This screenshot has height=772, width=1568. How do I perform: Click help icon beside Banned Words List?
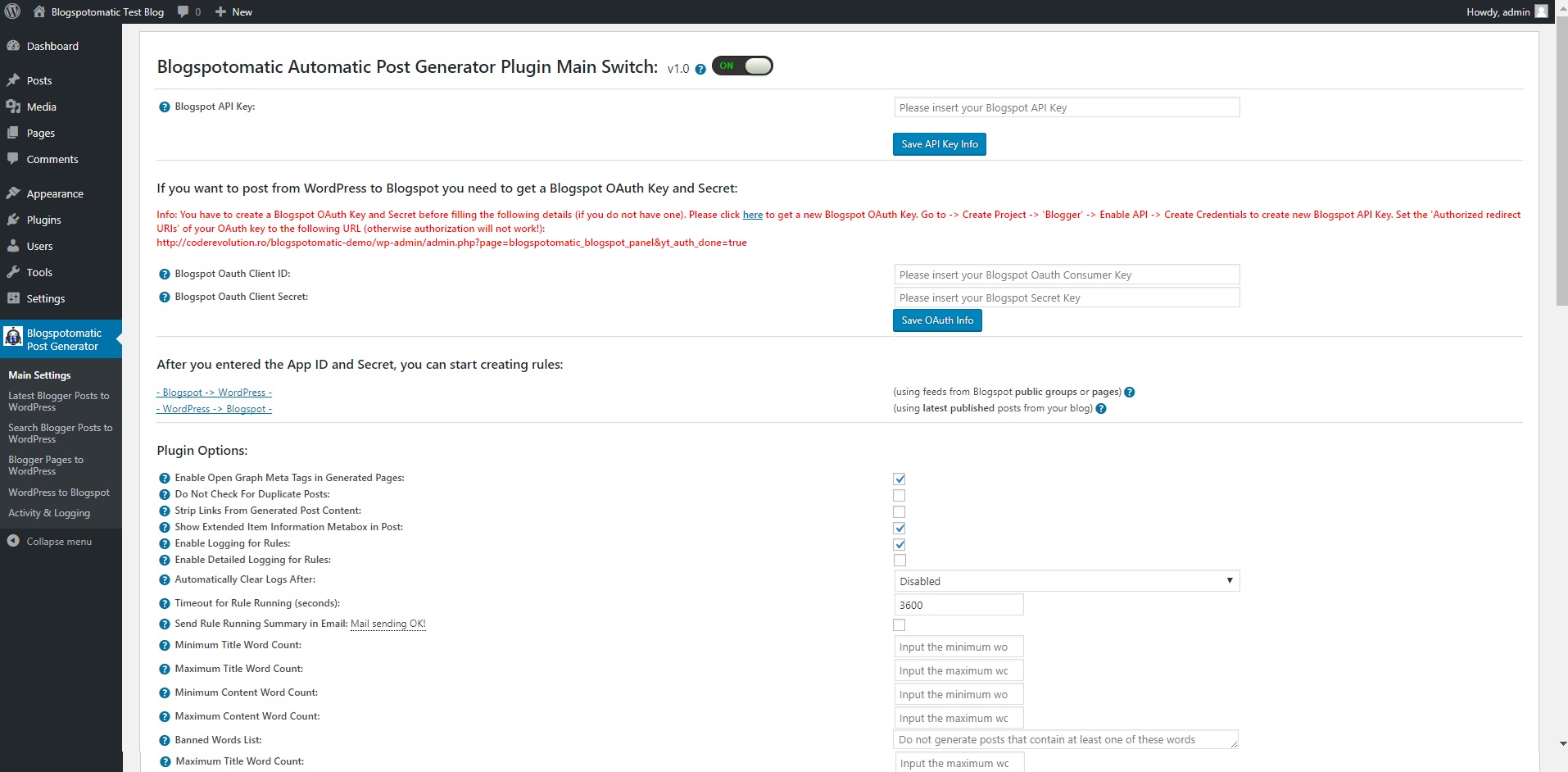[164, 741]
